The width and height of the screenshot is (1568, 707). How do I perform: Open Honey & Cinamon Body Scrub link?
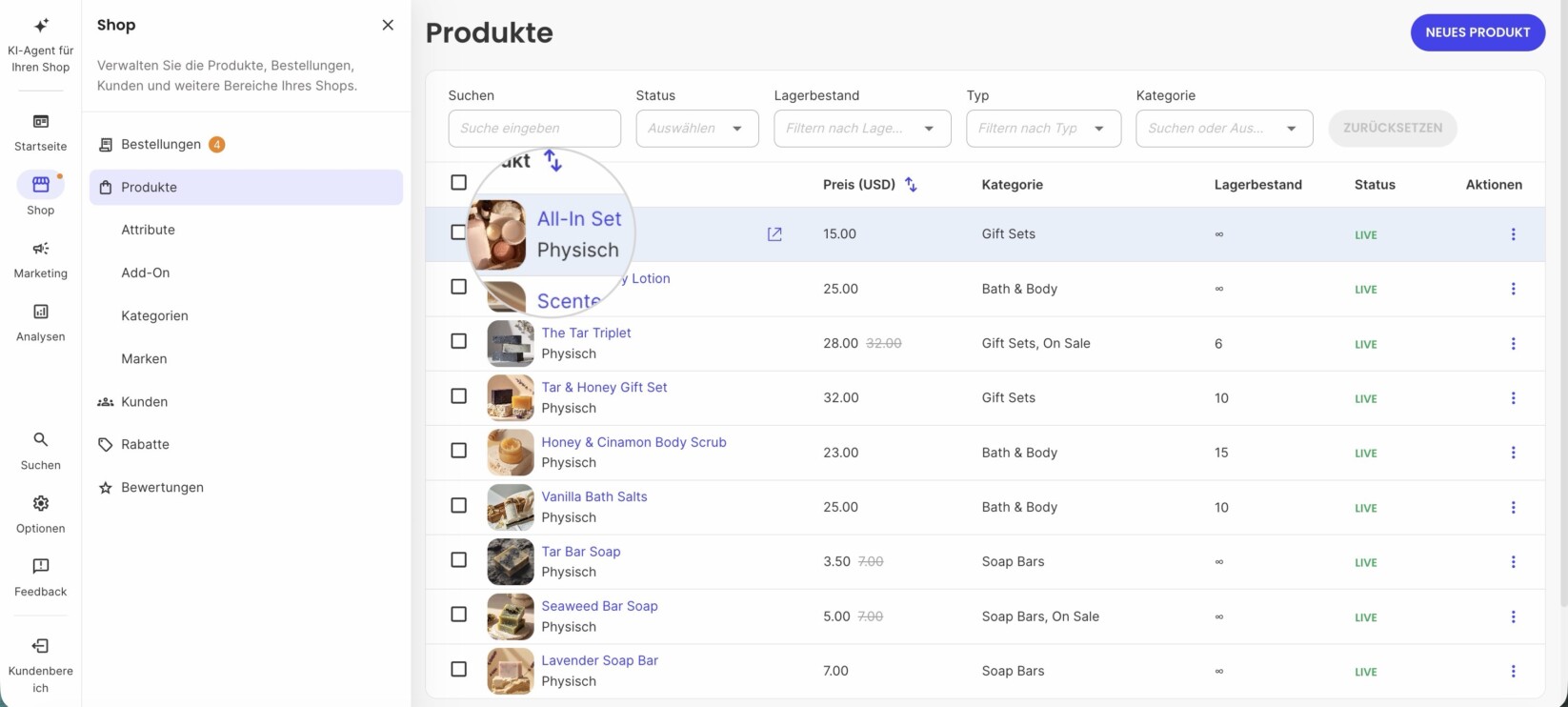pyautogui.click(x=633, y=442)
